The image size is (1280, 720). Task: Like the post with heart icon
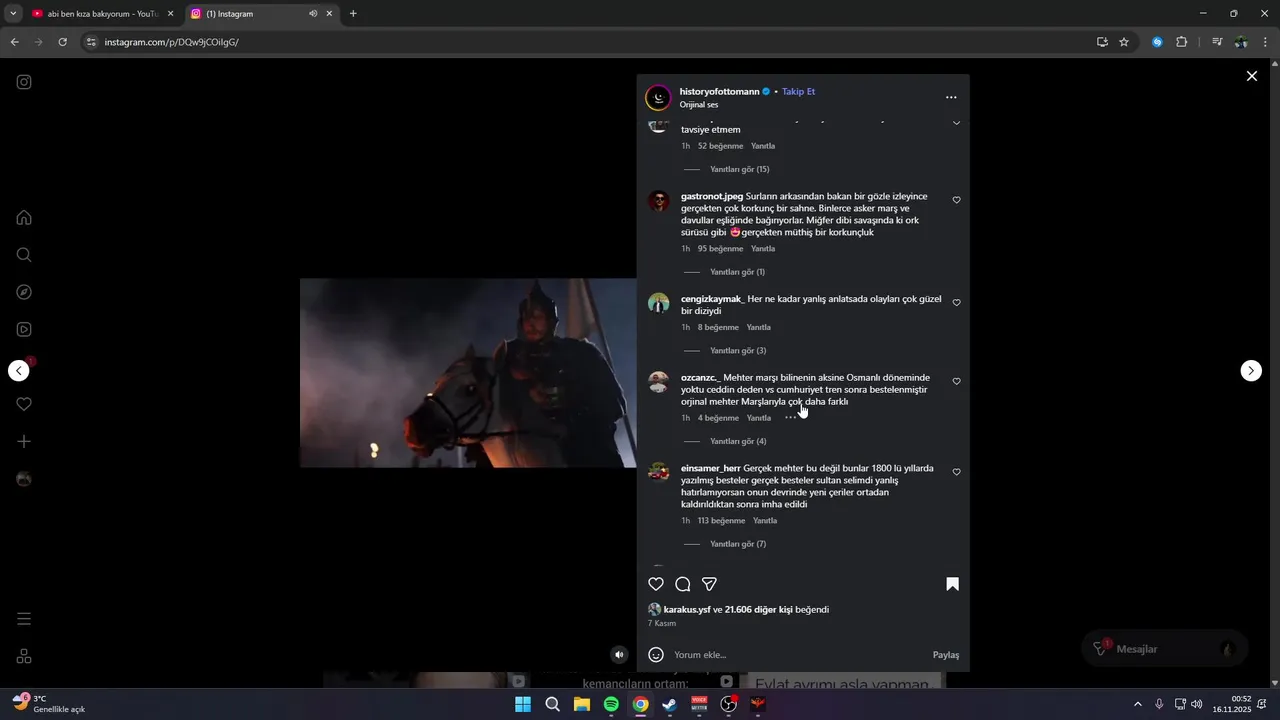click(656, 584)
